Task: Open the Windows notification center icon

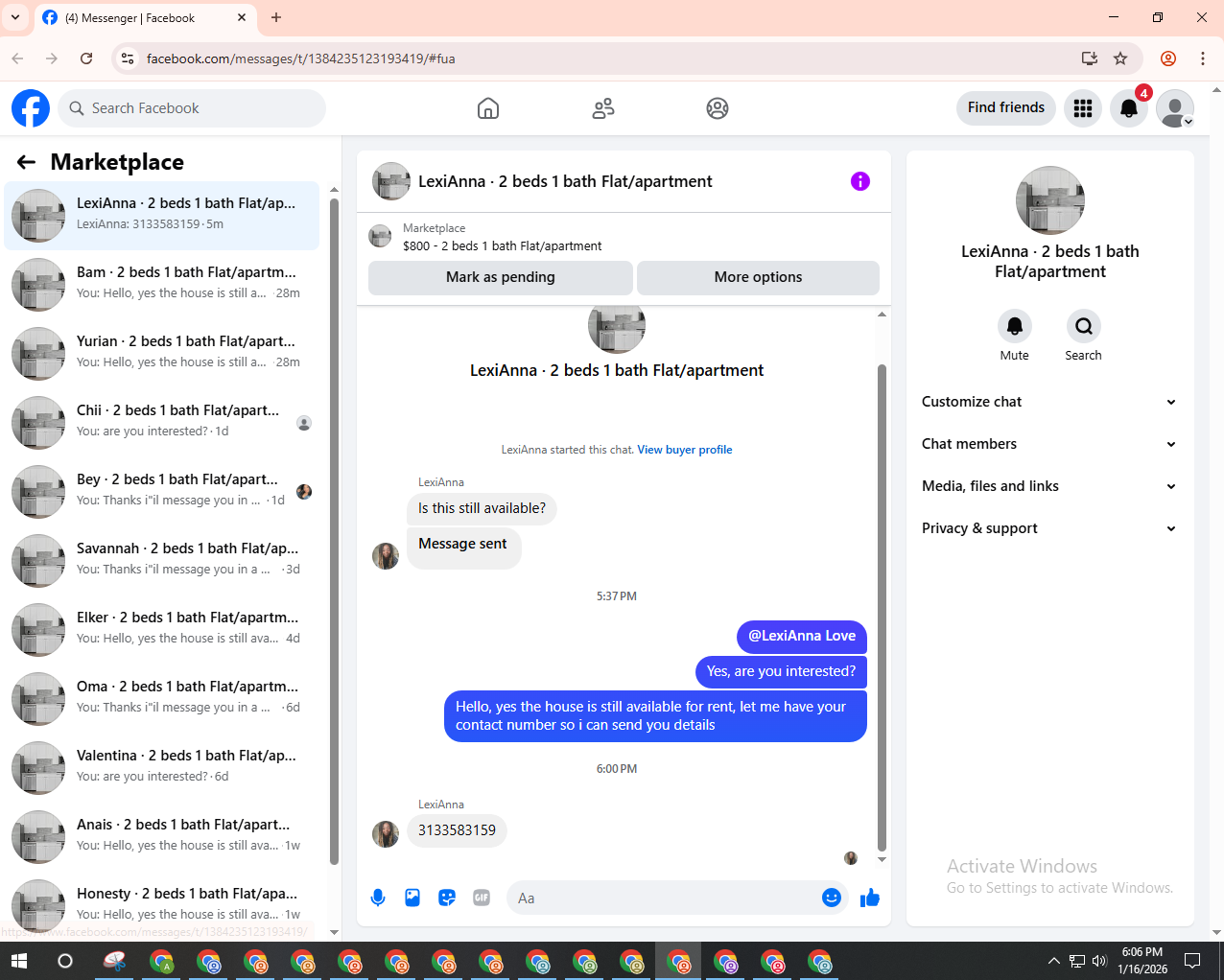Action: tap(1192, 961)
